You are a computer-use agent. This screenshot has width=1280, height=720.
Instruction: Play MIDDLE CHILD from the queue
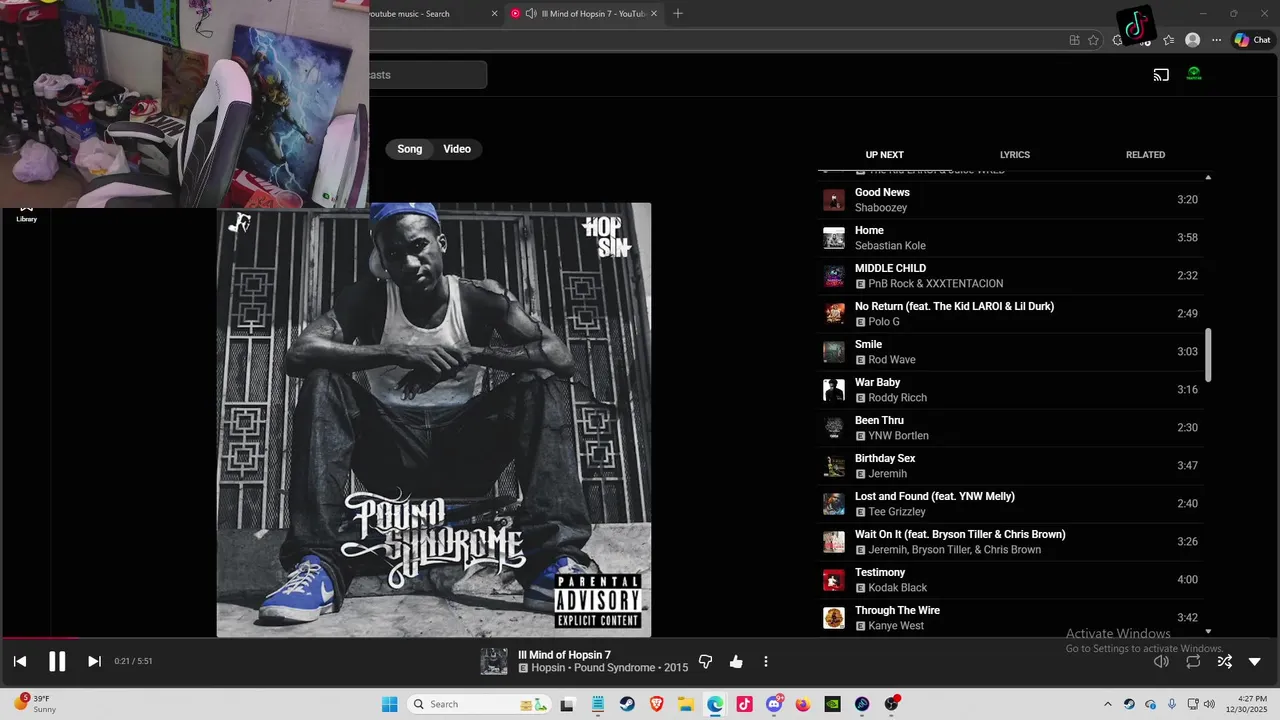coord(1012,276)
